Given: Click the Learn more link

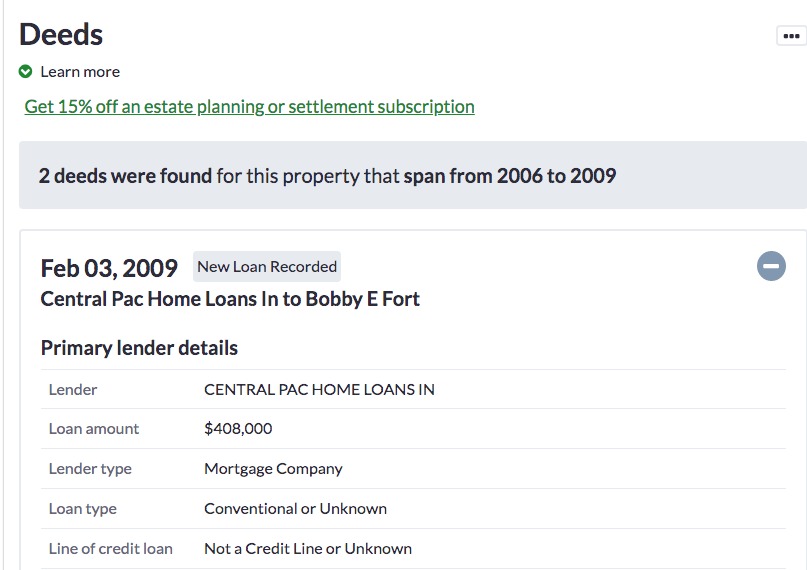Looking at the screenshot, I should [80, 72].
